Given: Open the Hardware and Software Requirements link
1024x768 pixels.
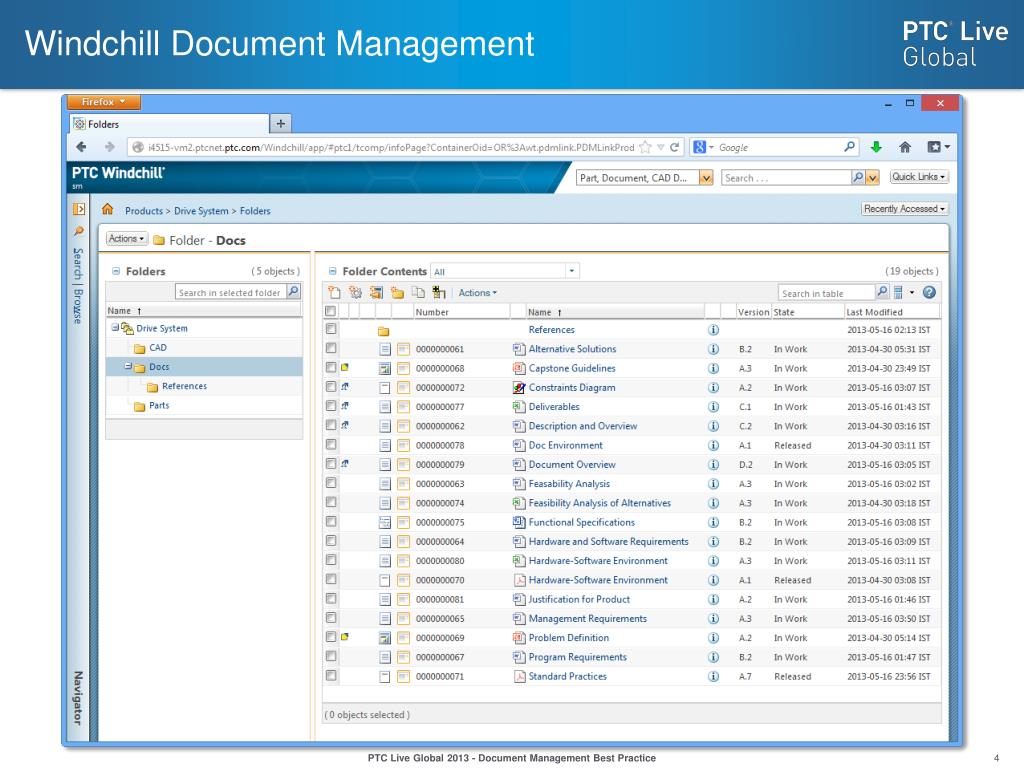Looking at the screenshot, I should [x=609, y=541].
